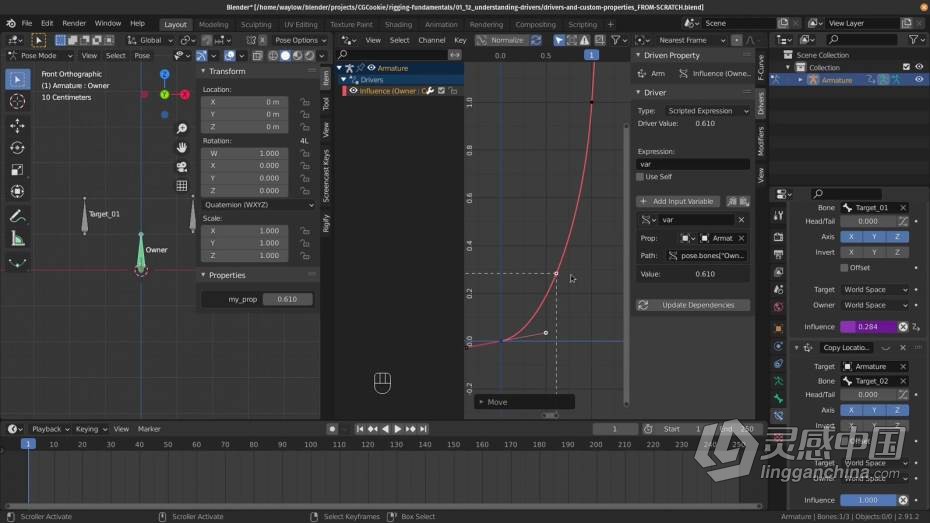The image size is (930, 523).
Task: Toggle camera view gizmo icon
Action: (181, 167)
